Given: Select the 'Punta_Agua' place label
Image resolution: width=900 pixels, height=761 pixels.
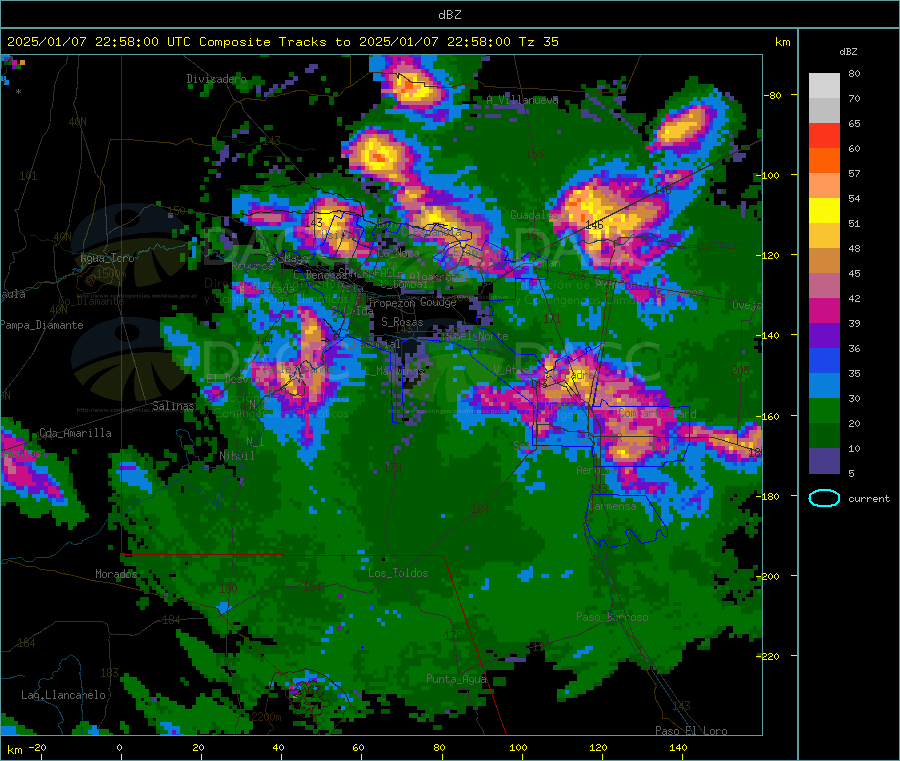Looking at the screenshot, I should point(456,679).
